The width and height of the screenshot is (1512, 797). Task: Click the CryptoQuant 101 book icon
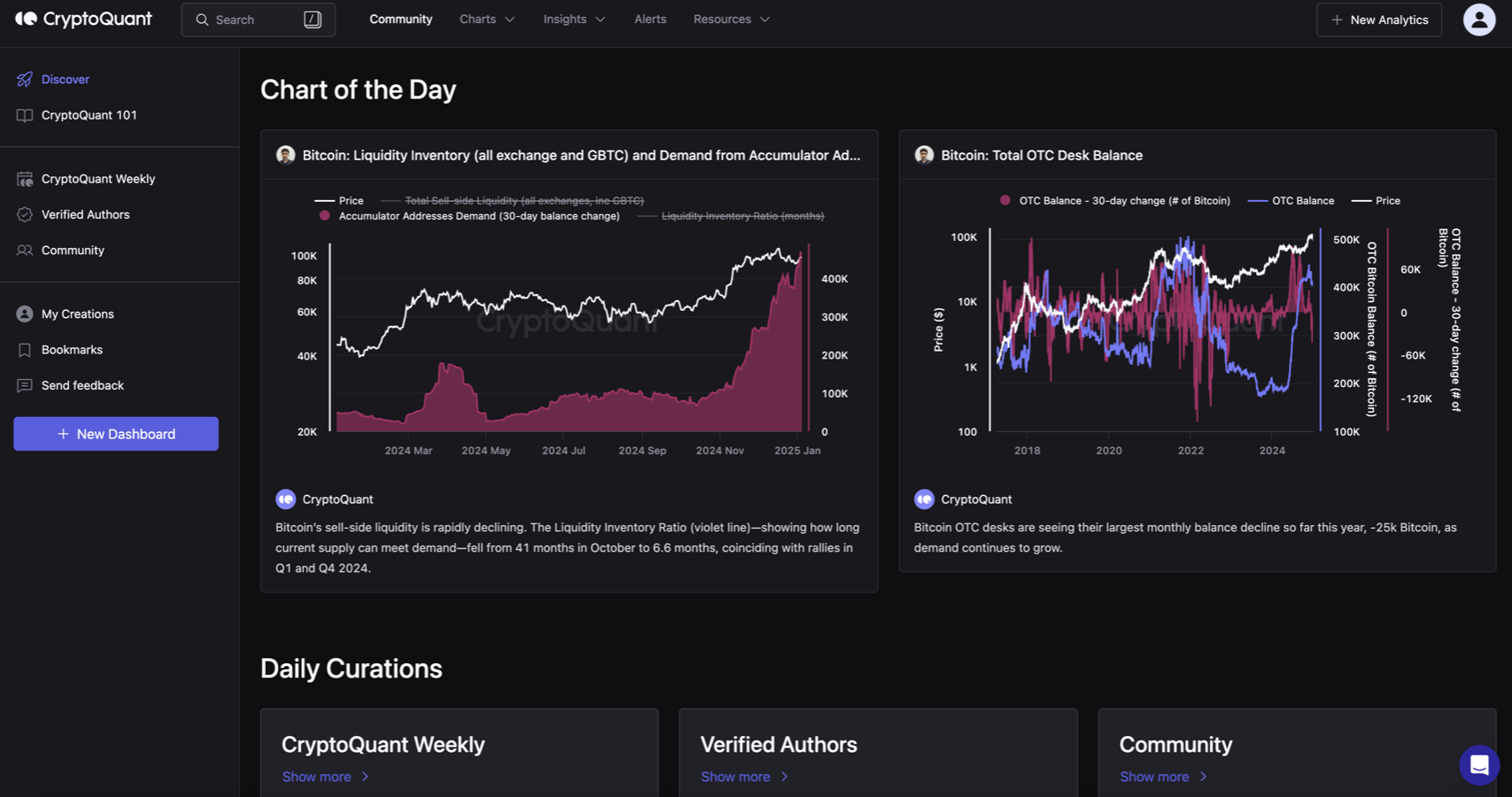(25, 115)
